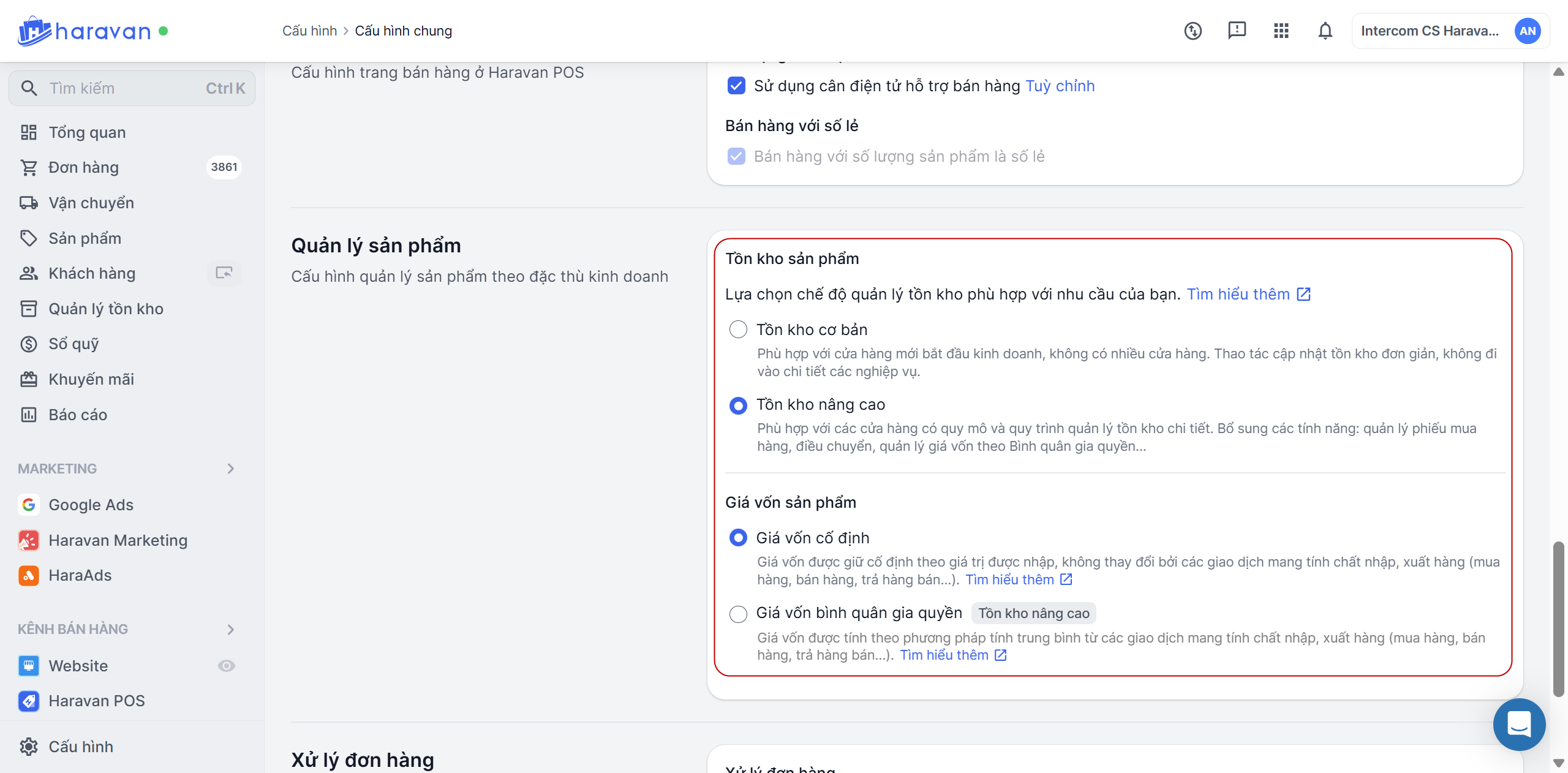This screenshot has width=1568, height=773.
Task: Go to Đơn hàng menu item
Action: [83, 167]
